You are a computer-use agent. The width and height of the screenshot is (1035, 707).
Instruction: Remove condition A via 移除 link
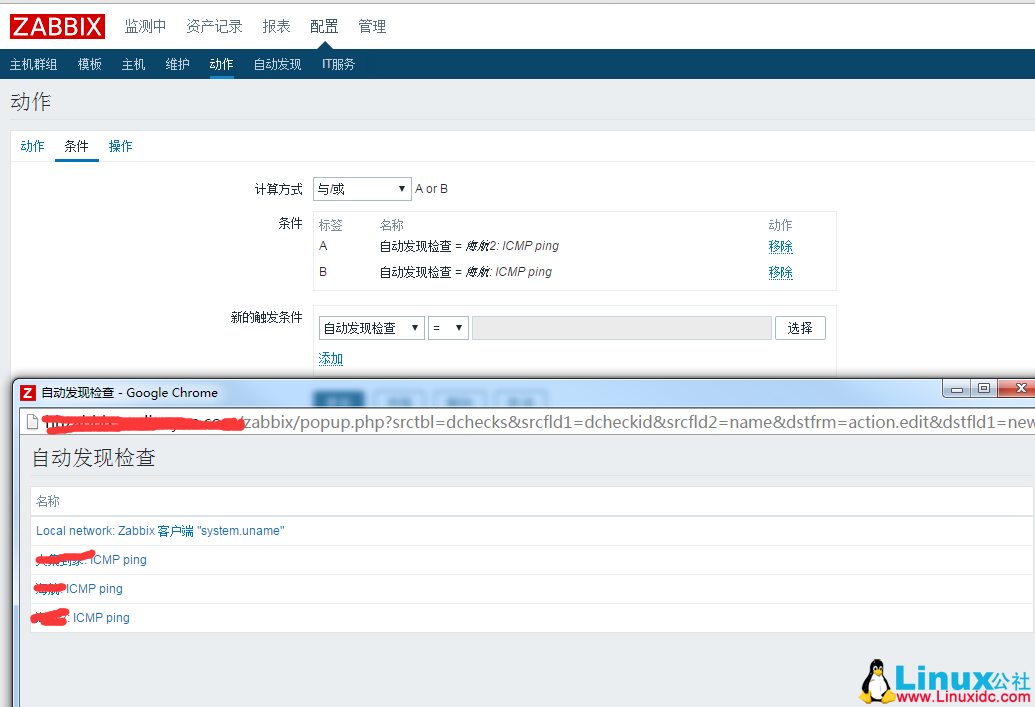(780, 246)
